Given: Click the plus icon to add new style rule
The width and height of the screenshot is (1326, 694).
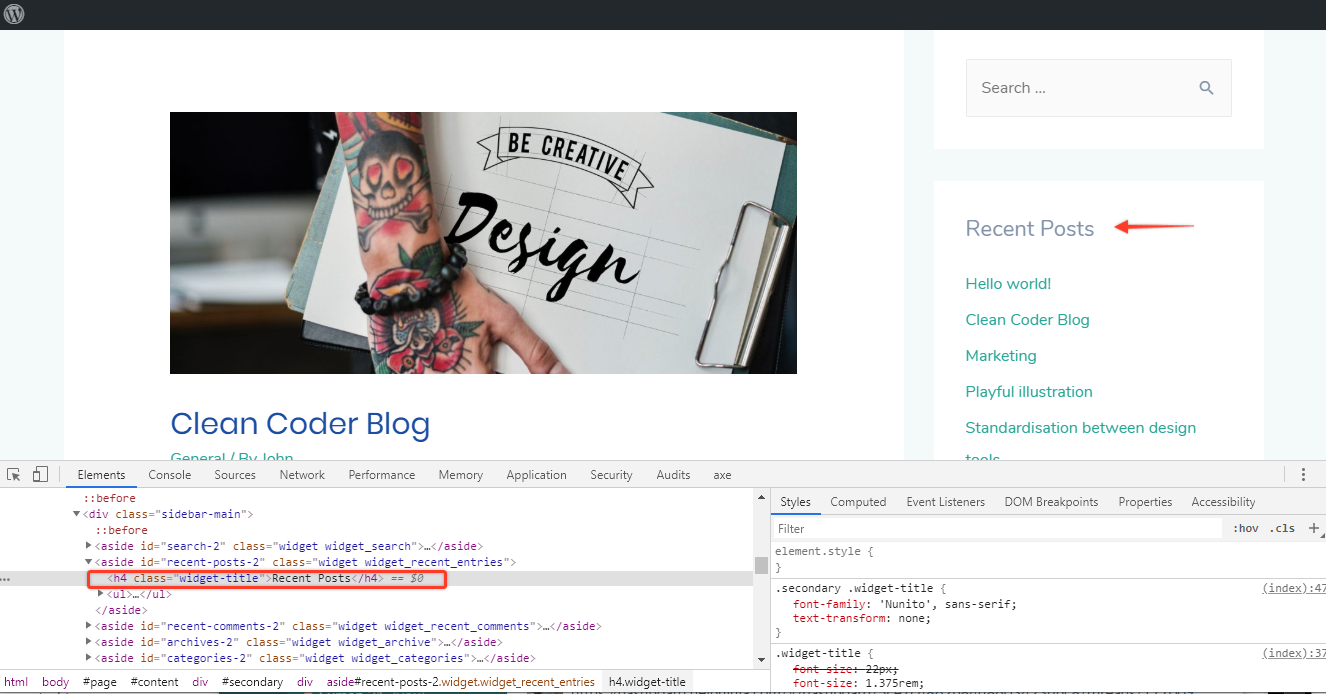Looking at the screenshot, I should click(x=1314, y=528).
